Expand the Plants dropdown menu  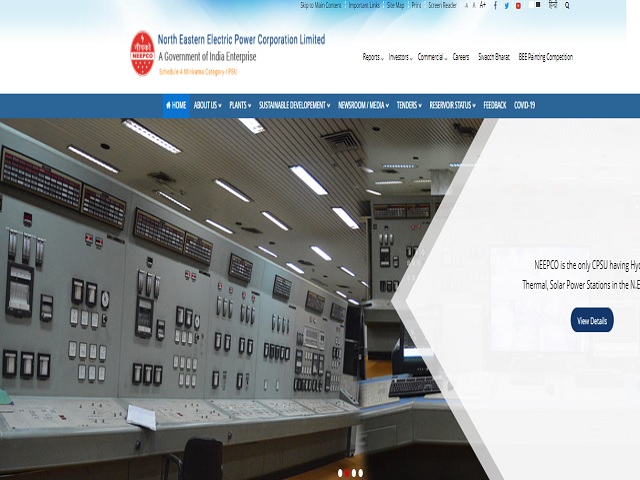click(x=240, y=105)
